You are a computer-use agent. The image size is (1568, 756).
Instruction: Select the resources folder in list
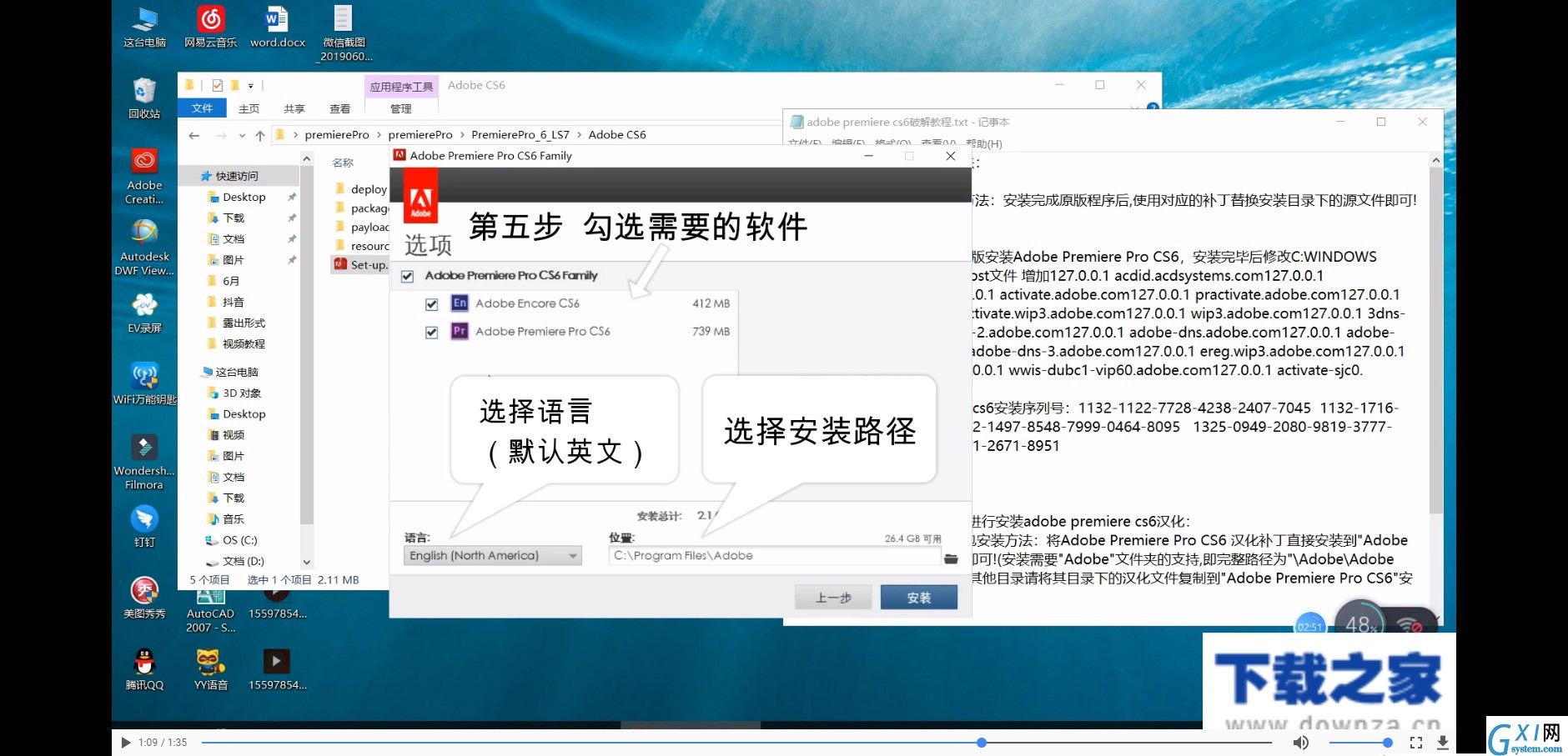tap(360, 246)
